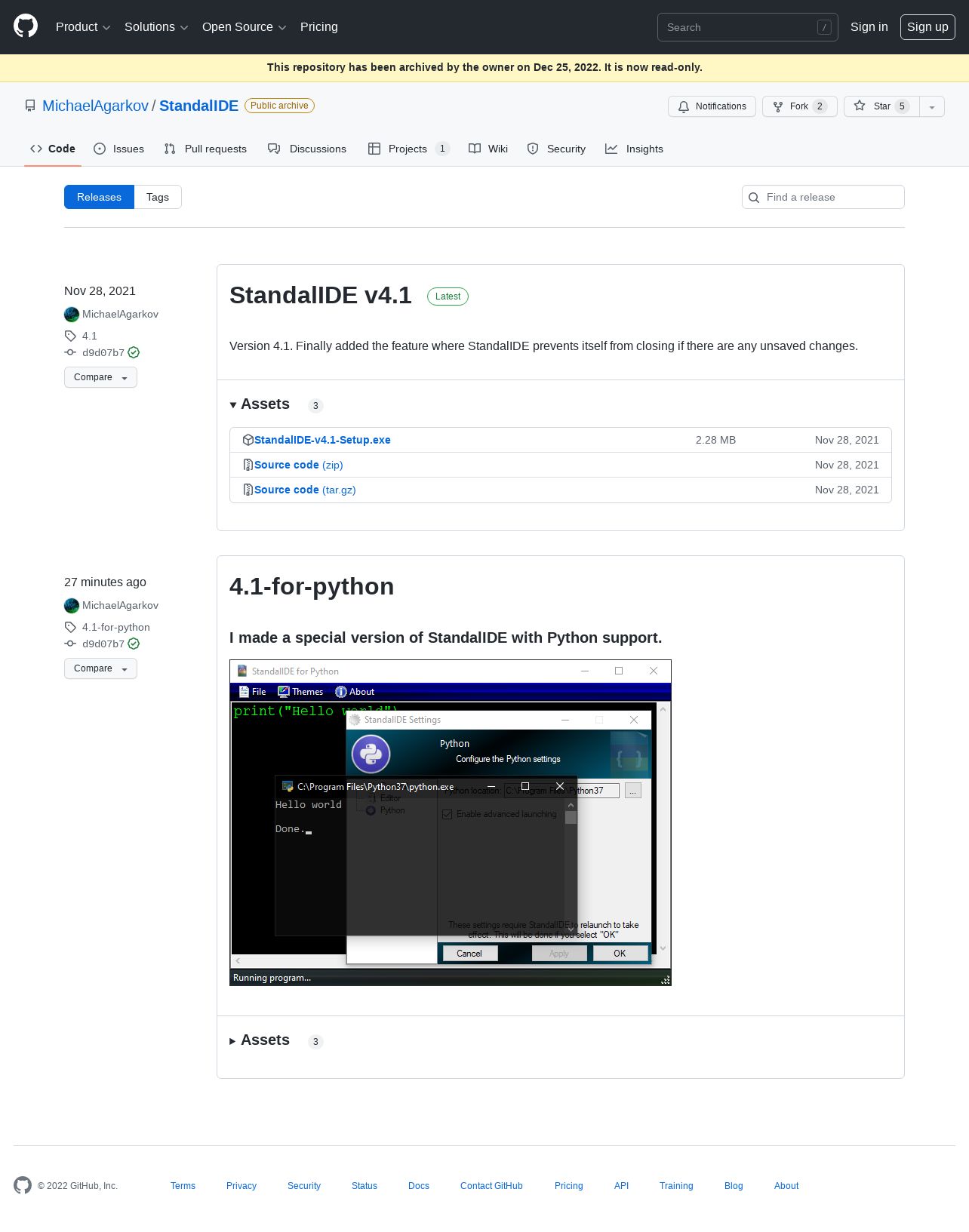The width and height of the screenshot is (969, 1232).
Task: Switch to the Code tab
Action: coord(53,149)
